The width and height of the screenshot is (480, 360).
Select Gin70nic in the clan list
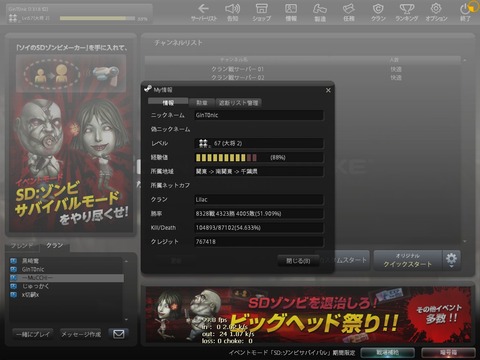point(66,269)
